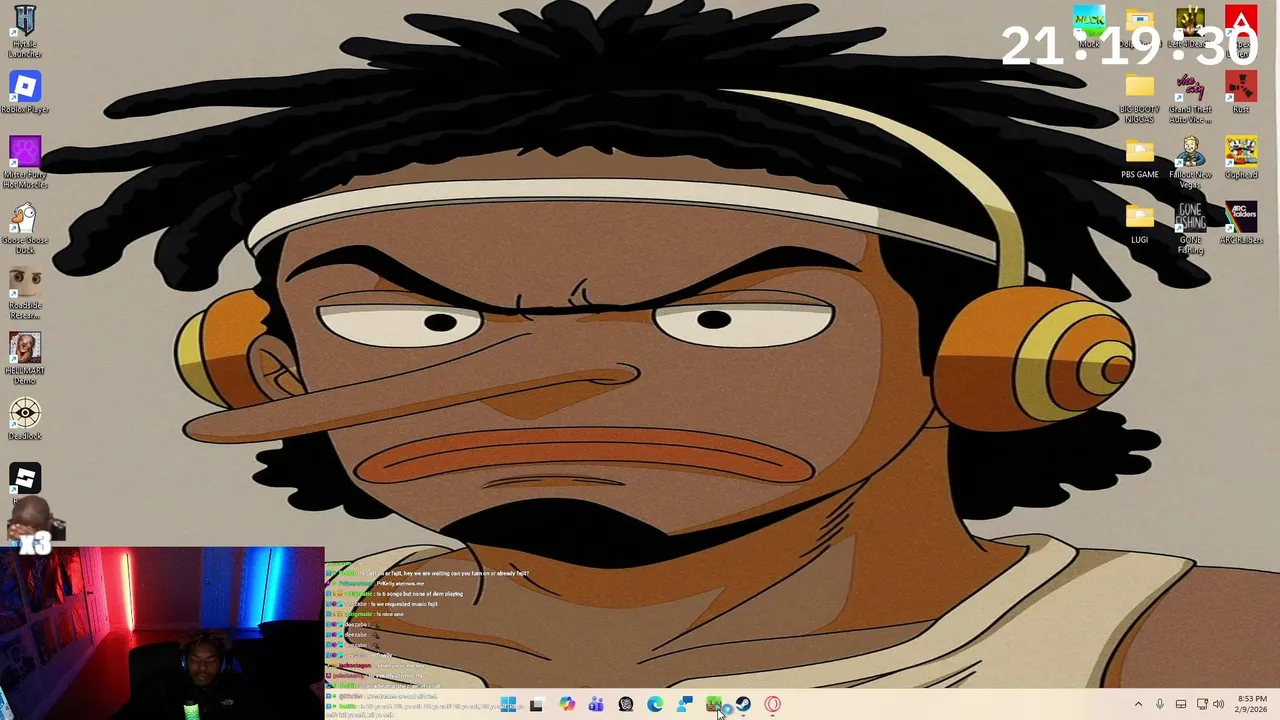Image resolution: width=1280 pixels, height=720 pixels.
Task: Open the Minecraft icon in taskbar
Action: tap(713, 705)
